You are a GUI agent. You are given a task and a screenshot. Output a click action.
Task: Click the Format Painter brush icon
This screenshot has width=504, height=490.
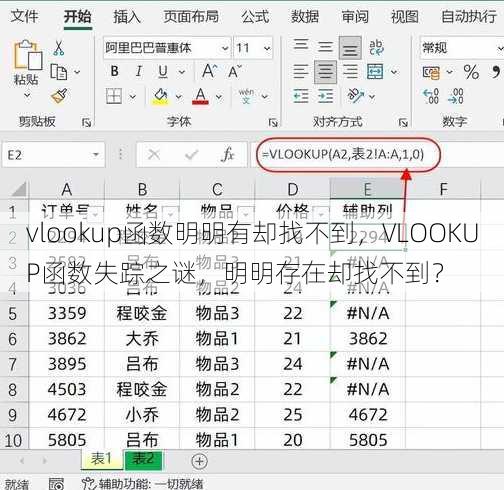coord(59,96)
